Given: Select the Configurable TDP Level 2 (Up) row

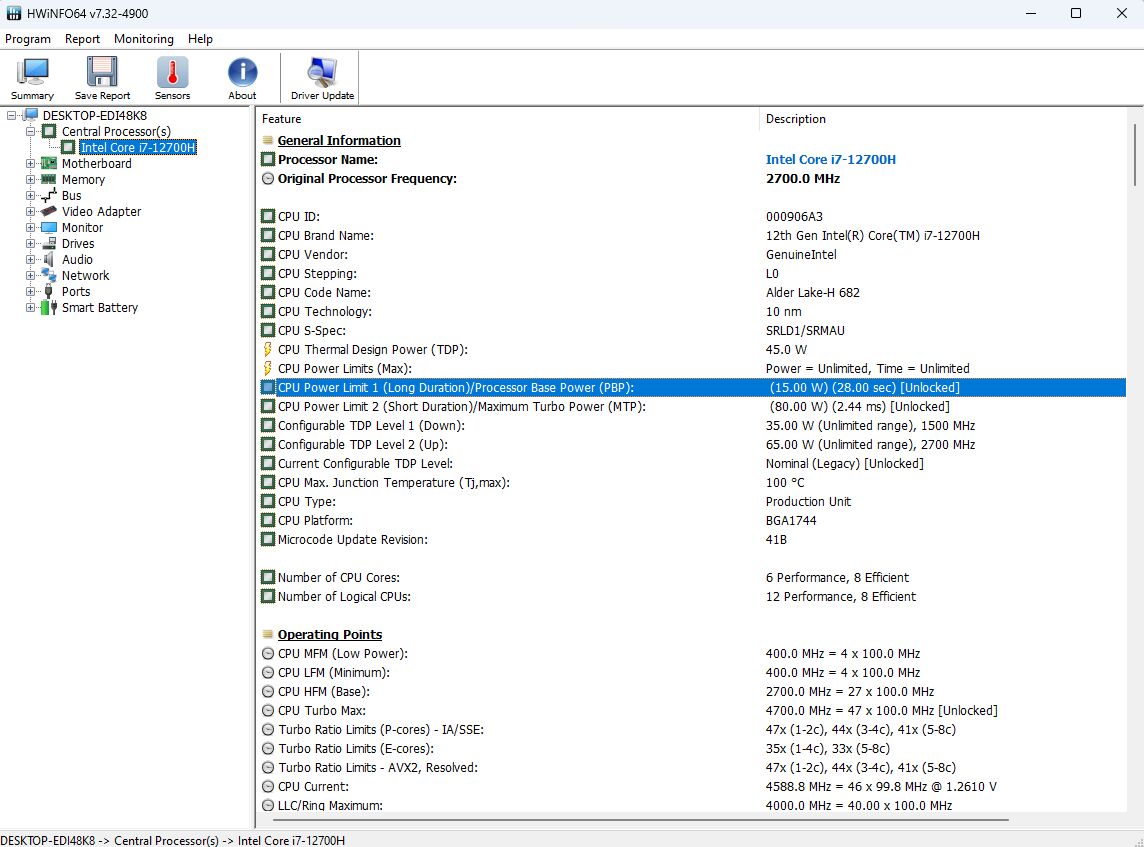Looking at the screenshot, I should pos(692,444).
